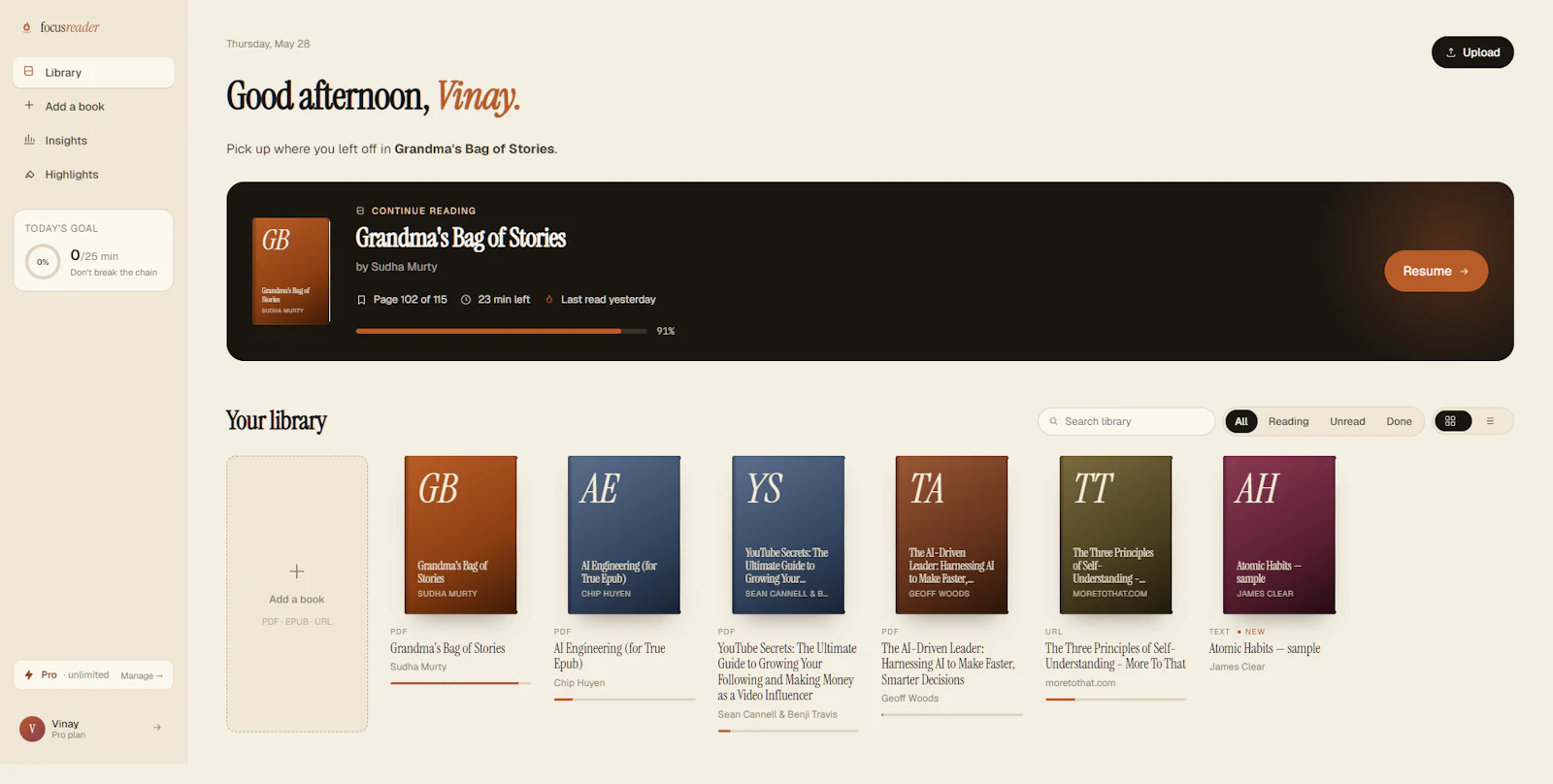Click the Library book icon in sidebar

(29, 72)
